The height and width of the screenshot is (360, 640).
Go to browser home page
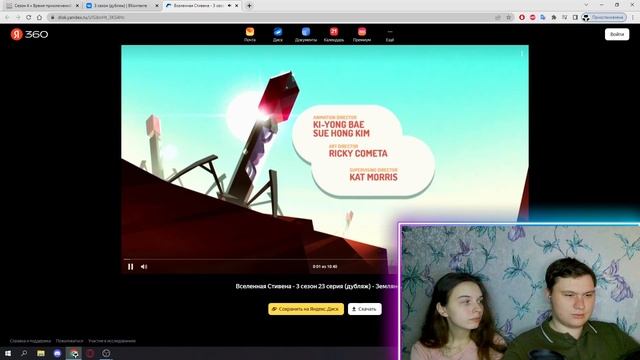(x=39, y=18)
